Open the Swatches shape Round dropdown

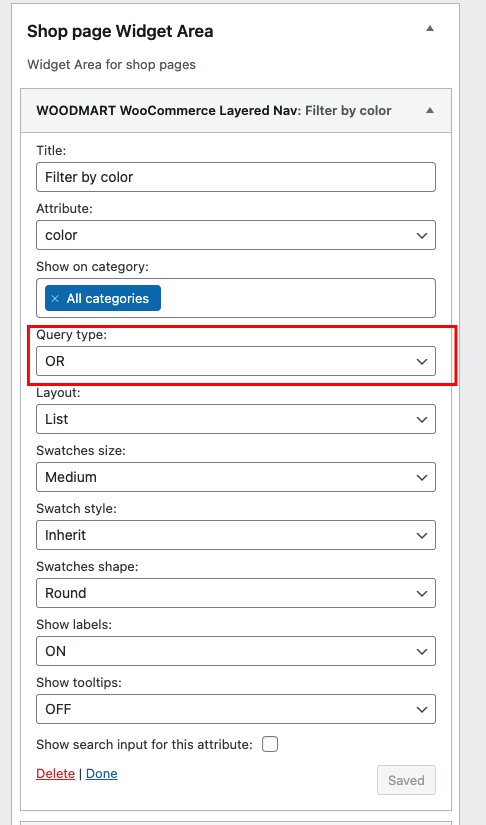pos(236,593)
